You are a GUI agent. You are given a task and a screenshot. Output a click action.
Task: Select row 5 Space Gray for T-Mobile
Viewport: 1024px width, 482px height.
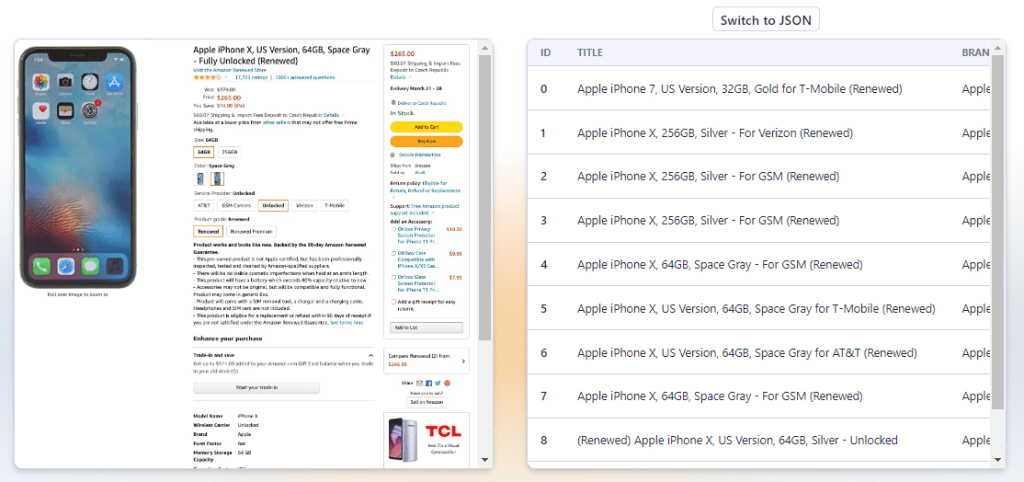point(758,308)
